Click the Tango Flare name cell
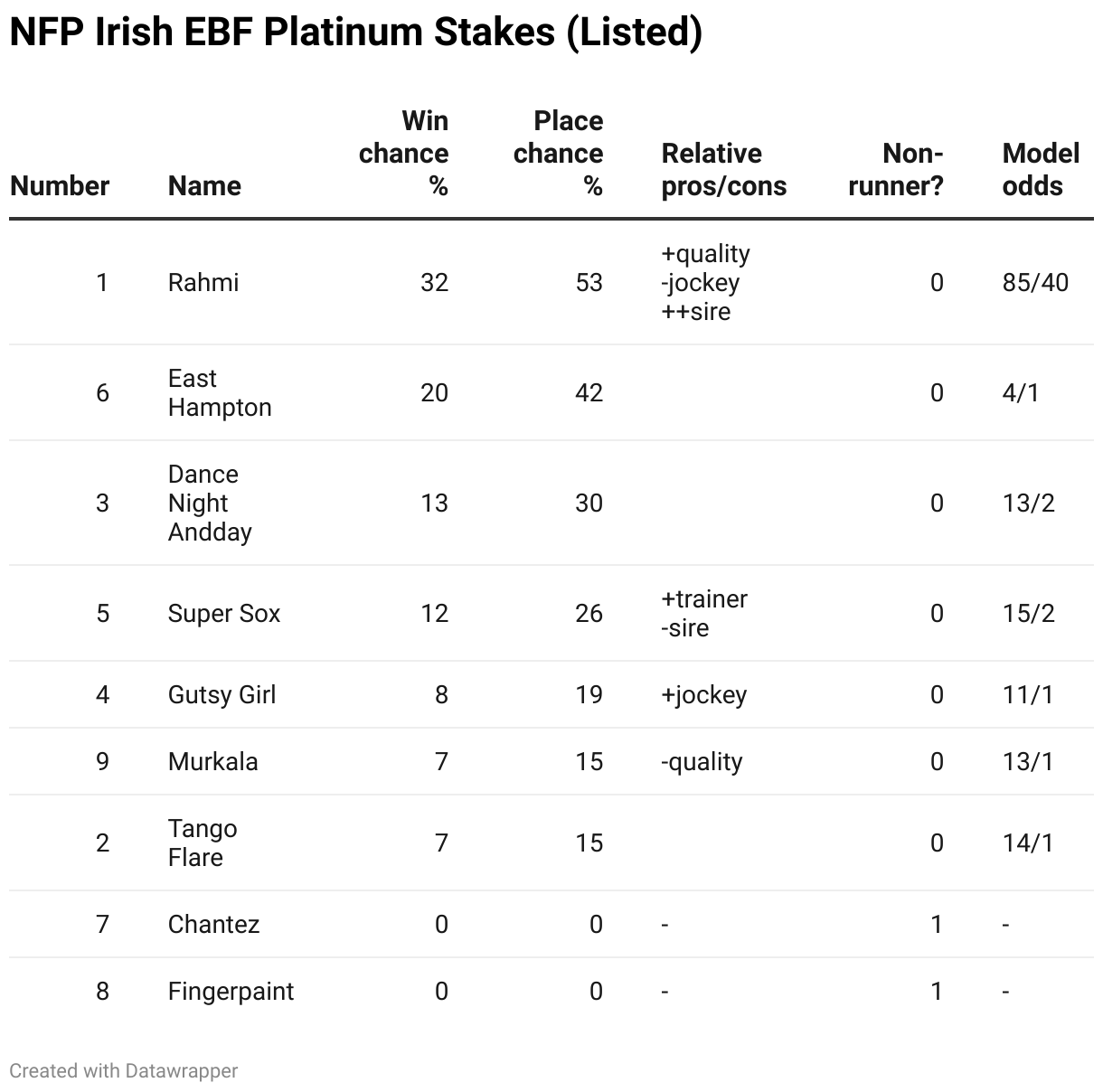Viewport: 1103px width, 1092px height. (x=203, y=843)
